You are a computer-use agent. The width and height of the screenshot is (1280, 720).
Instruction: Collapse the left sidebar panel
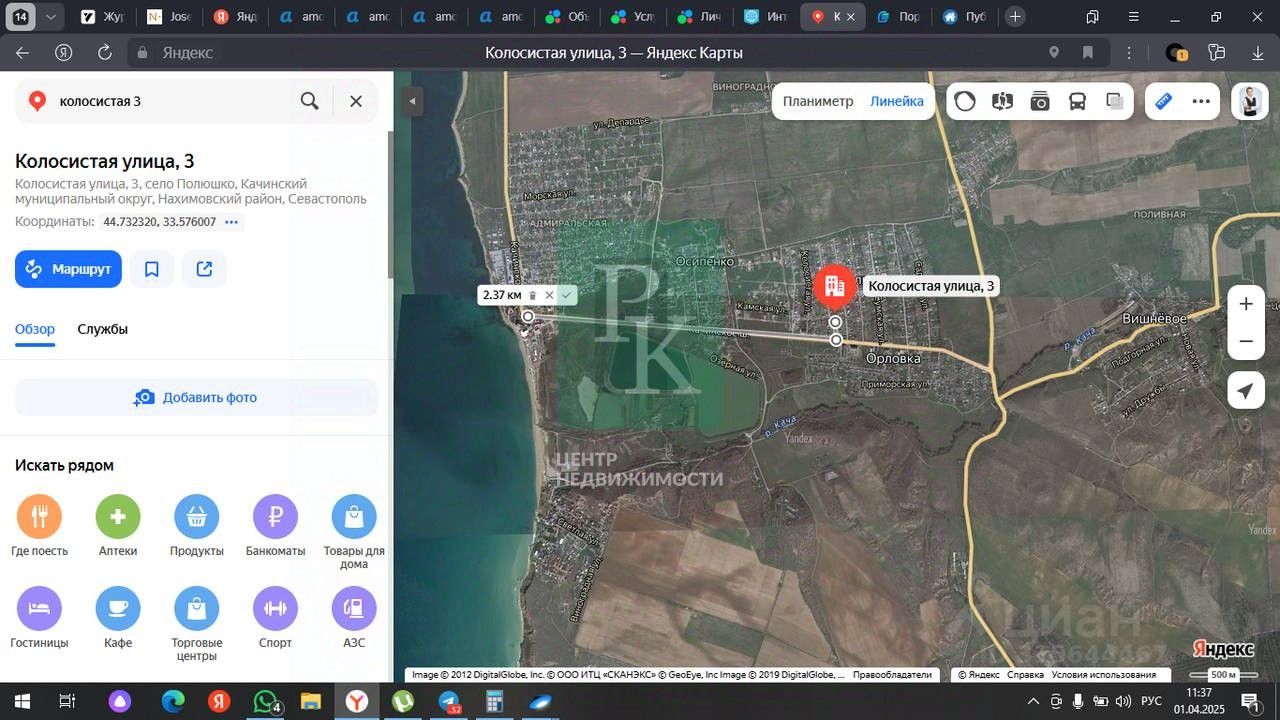(412, 101)
